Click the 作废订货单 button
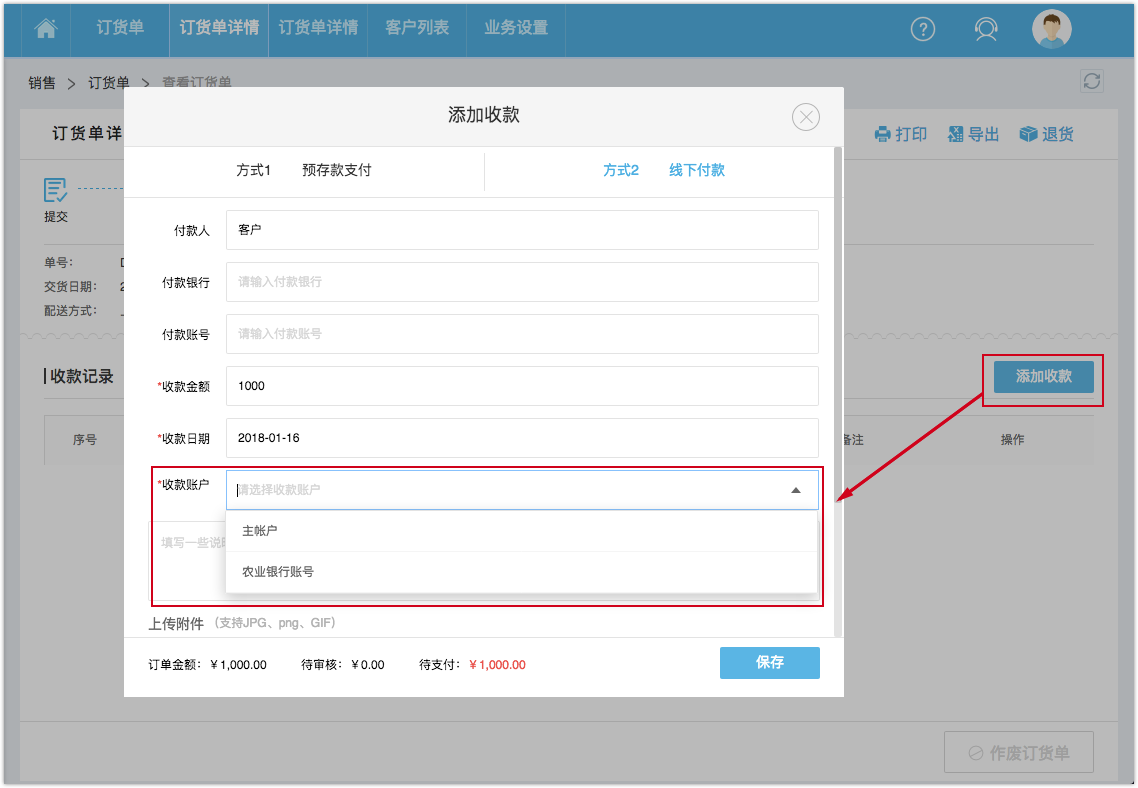The height and width of the screenshot is (788, 1138). coord(1019,752)
